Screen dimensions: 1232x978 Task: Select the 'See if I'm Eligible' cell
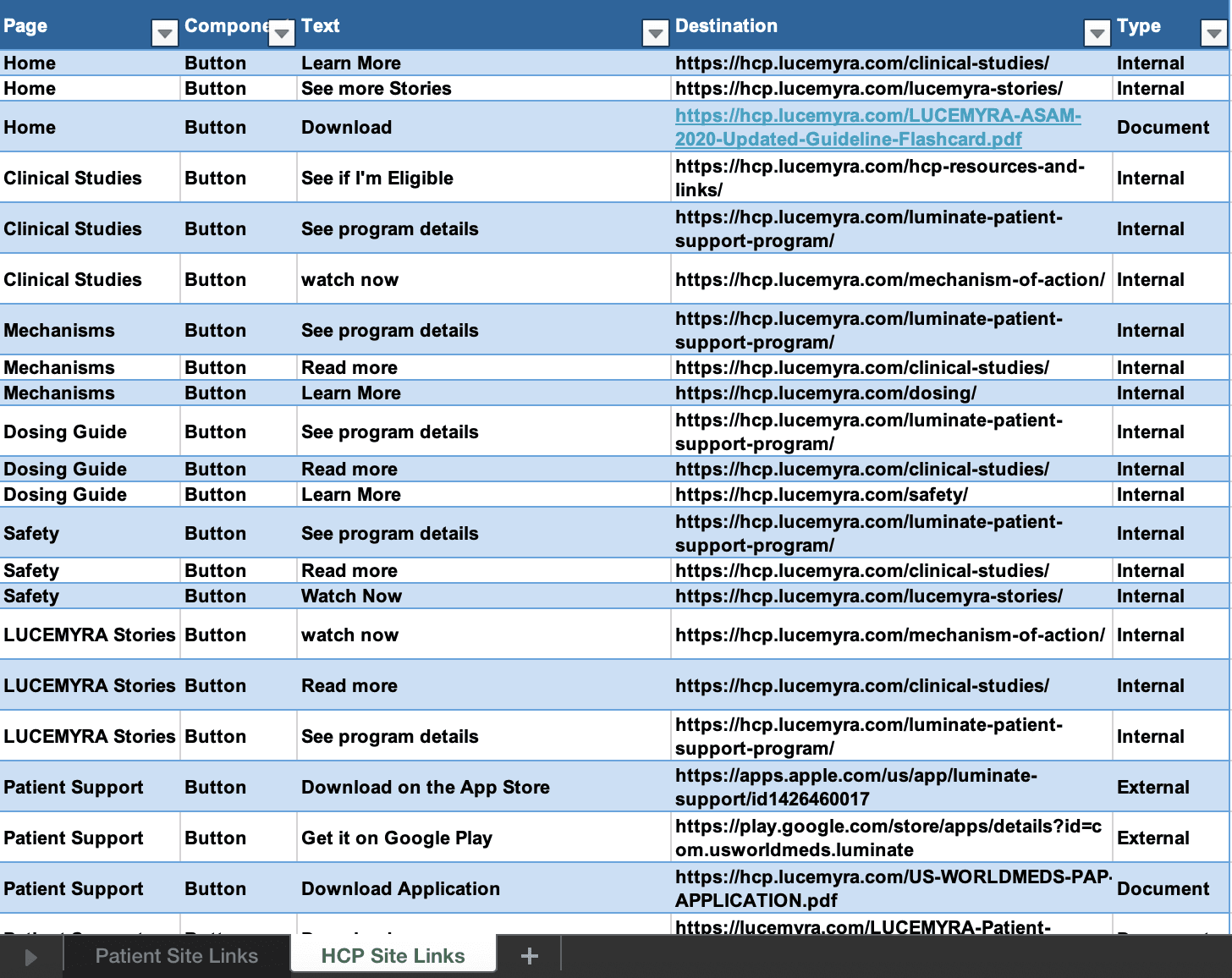pyautogui.click(x=484, y=178)
